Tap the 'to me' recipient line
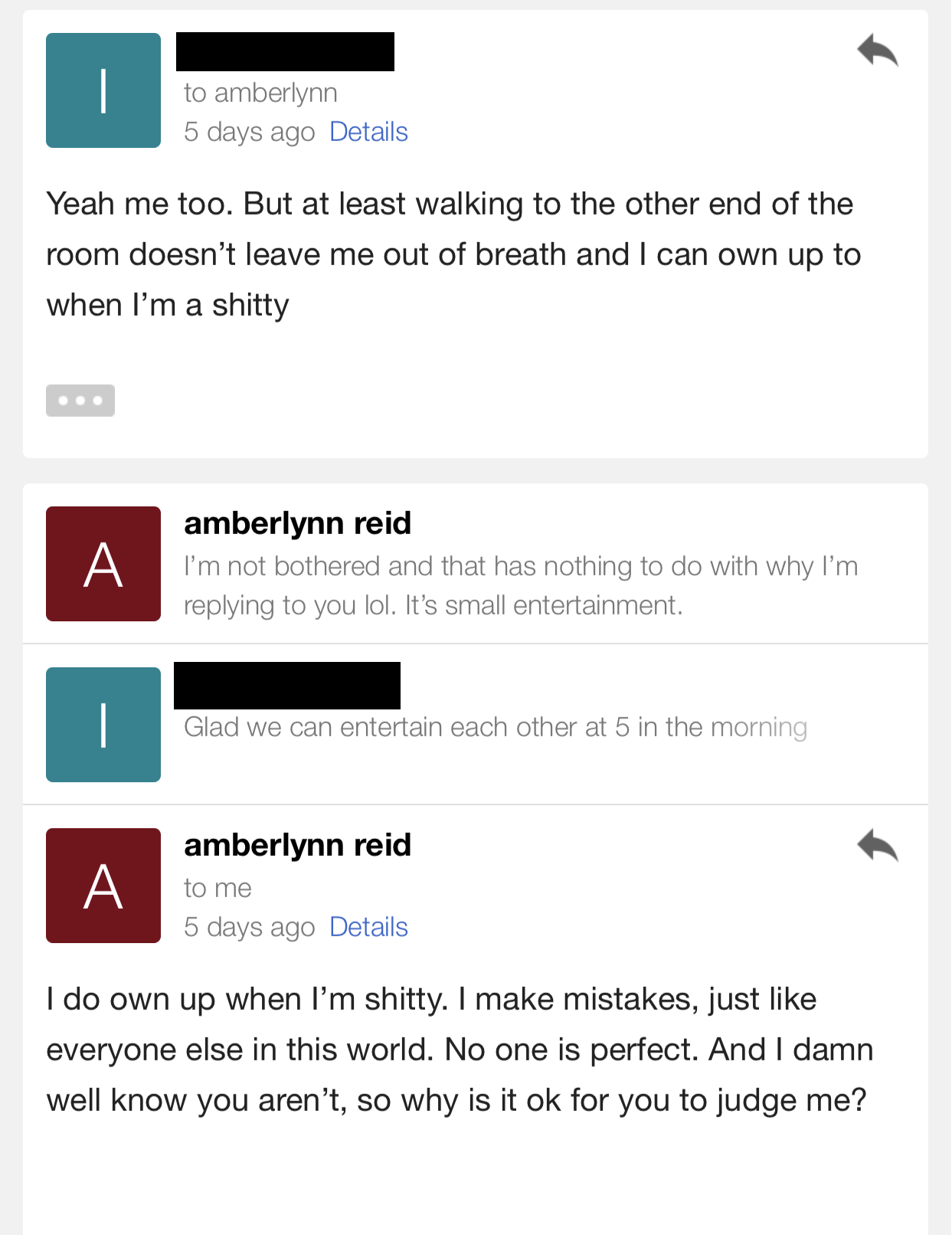 [218, 888]
